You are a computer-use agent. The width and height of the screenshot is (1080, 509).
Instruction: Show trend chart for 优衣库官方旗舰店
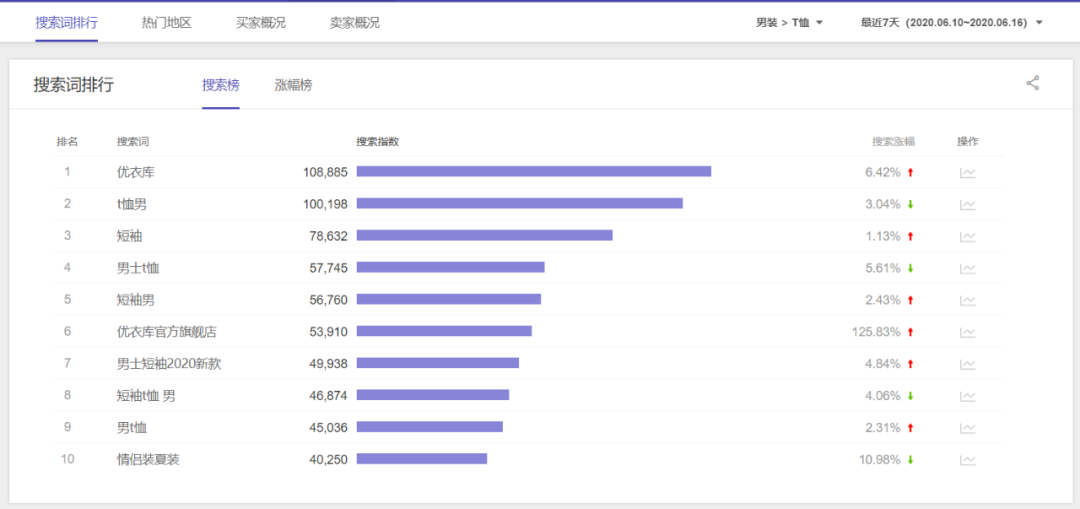(x=967, y=332)
